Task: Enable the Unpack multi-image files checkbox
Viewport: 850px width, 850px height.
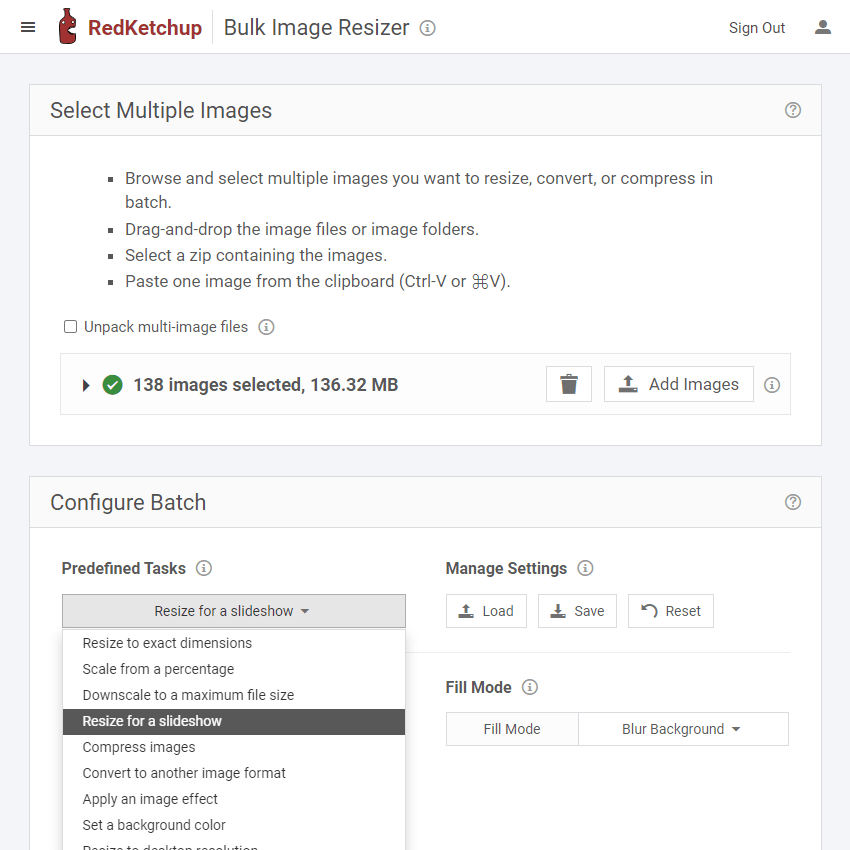Action: tap(70, 327)
